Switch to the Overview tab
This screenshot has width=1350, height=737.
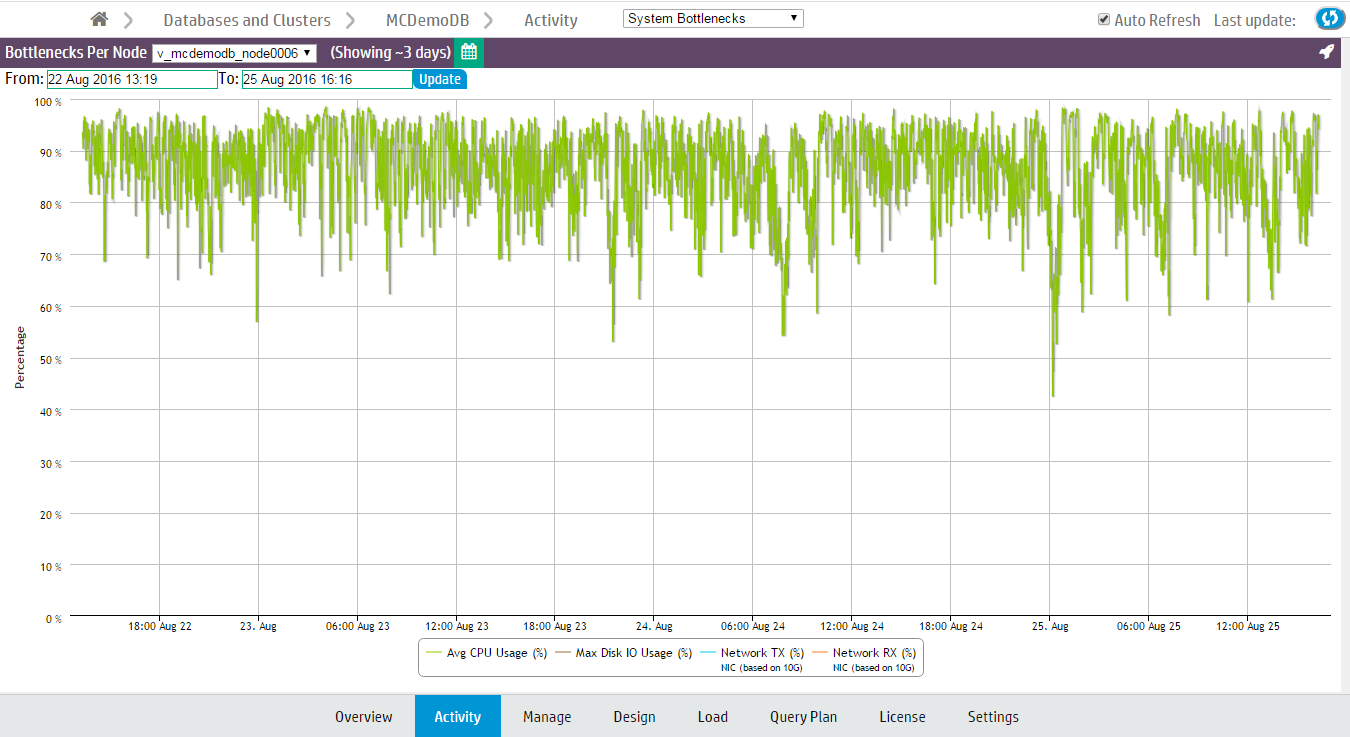coord(364,717)
